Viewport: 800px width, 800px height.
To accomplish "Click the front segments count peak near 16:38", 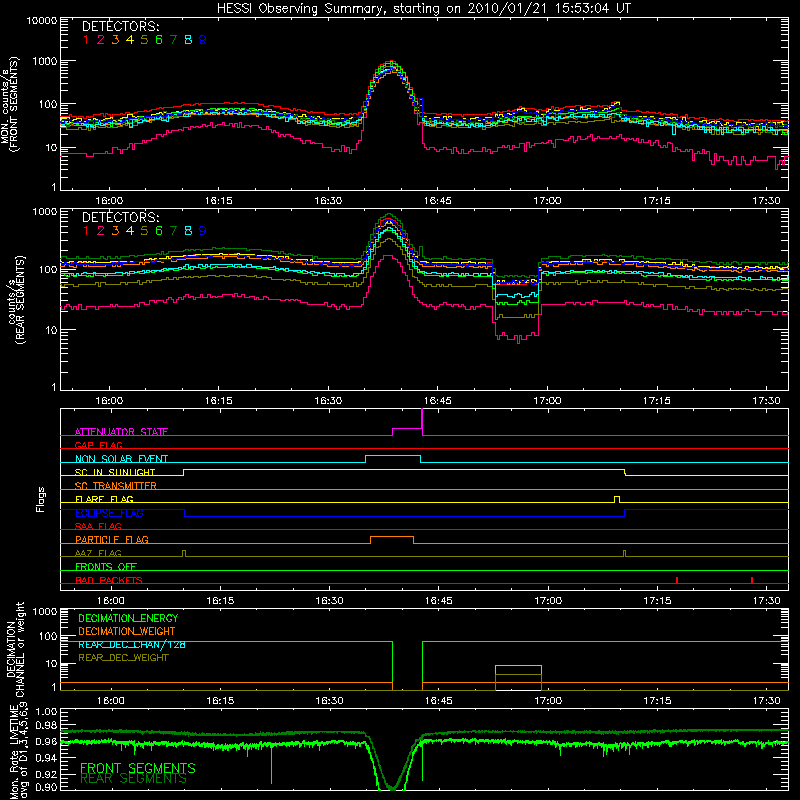I will coord(391,62).
